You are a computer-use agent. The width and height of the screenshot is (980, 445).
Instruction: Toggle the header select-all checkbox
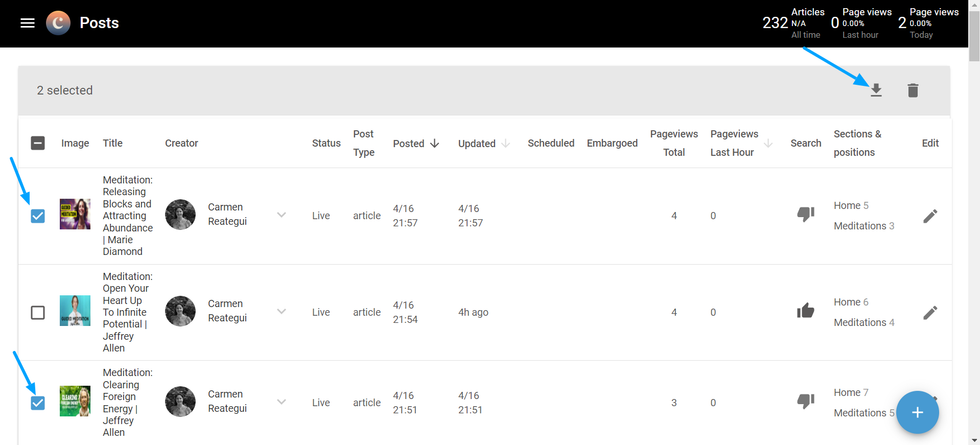(x=38, y=143)
